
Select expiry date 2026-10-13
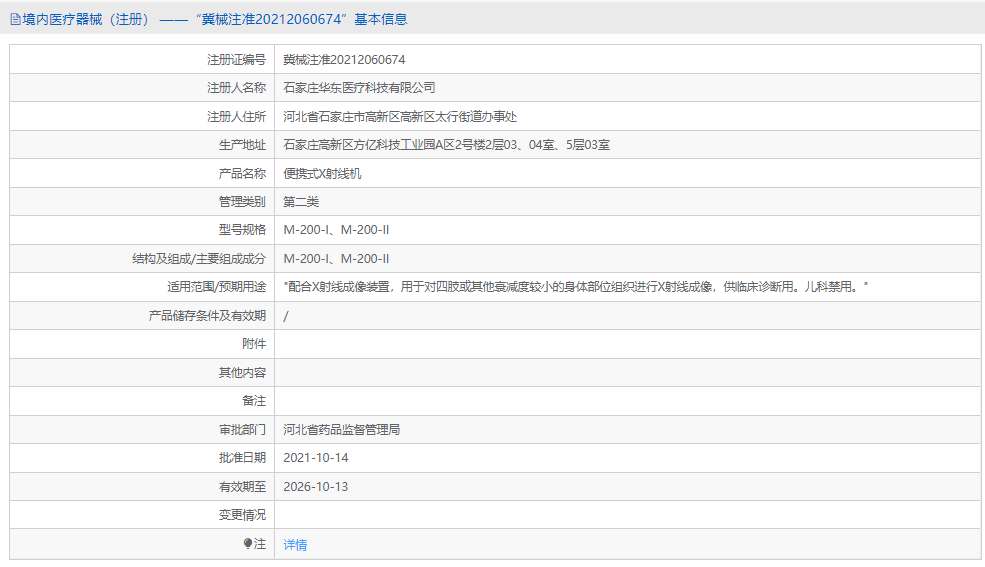click(x=316, y=487)
